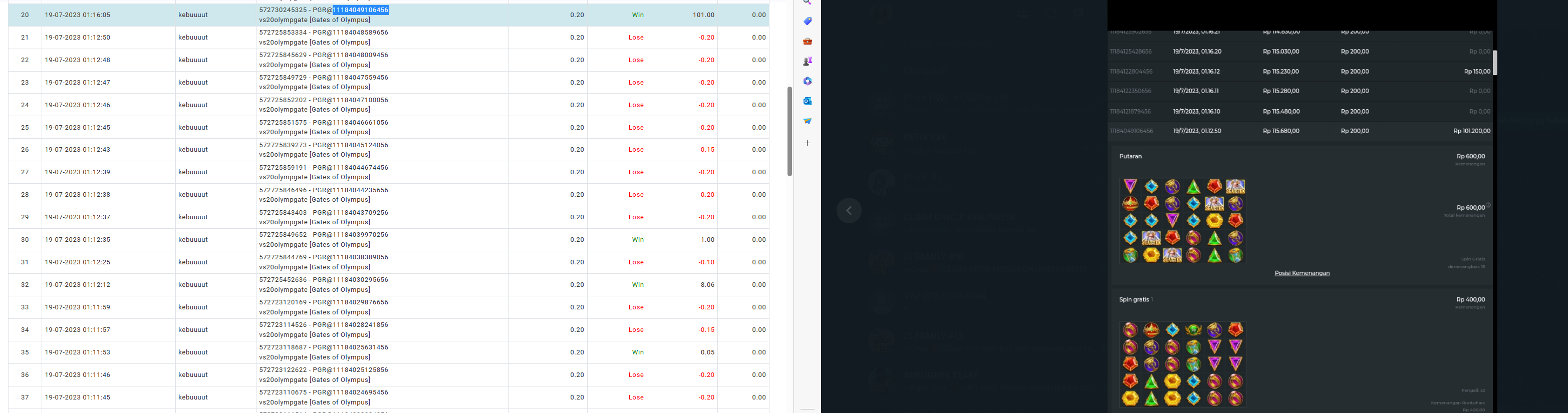Screen dimensions: 1568x413
Task: Click the Rp 115.680,00 balance value
Action: (1280, 131)
